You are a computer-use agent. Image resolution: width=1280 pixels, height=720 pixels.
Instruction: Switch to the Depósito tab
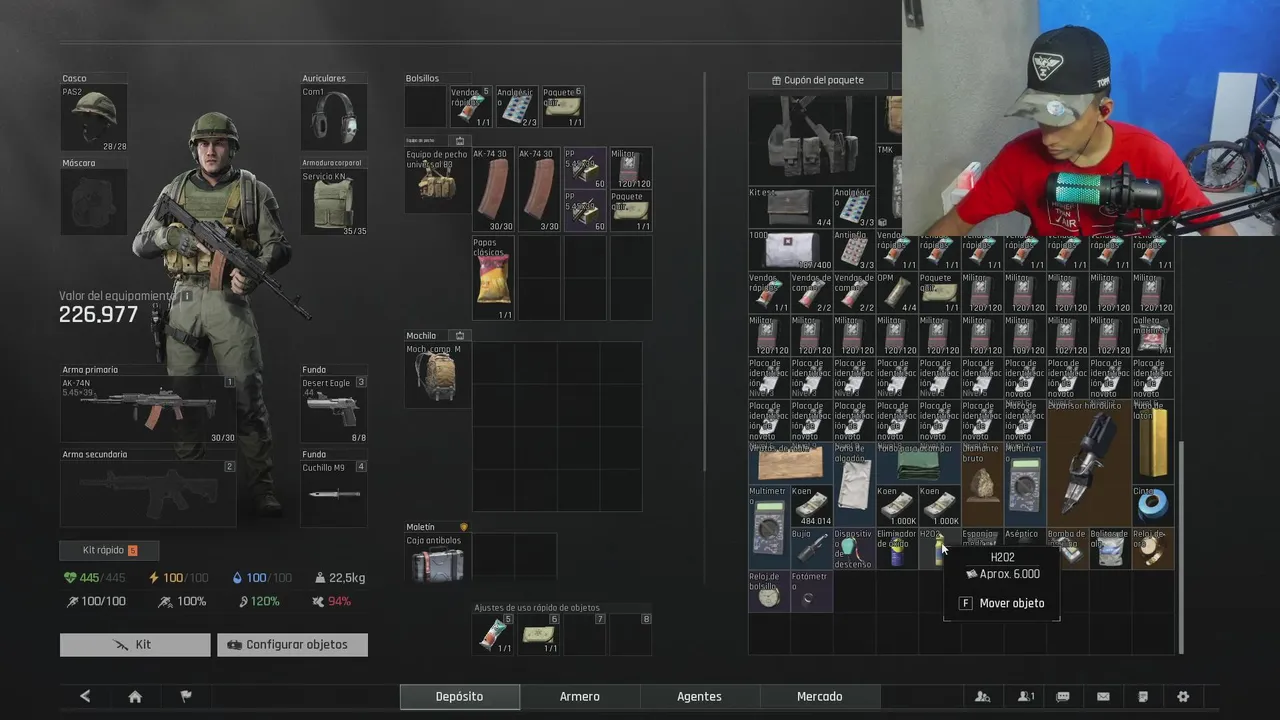click(460, 697)
